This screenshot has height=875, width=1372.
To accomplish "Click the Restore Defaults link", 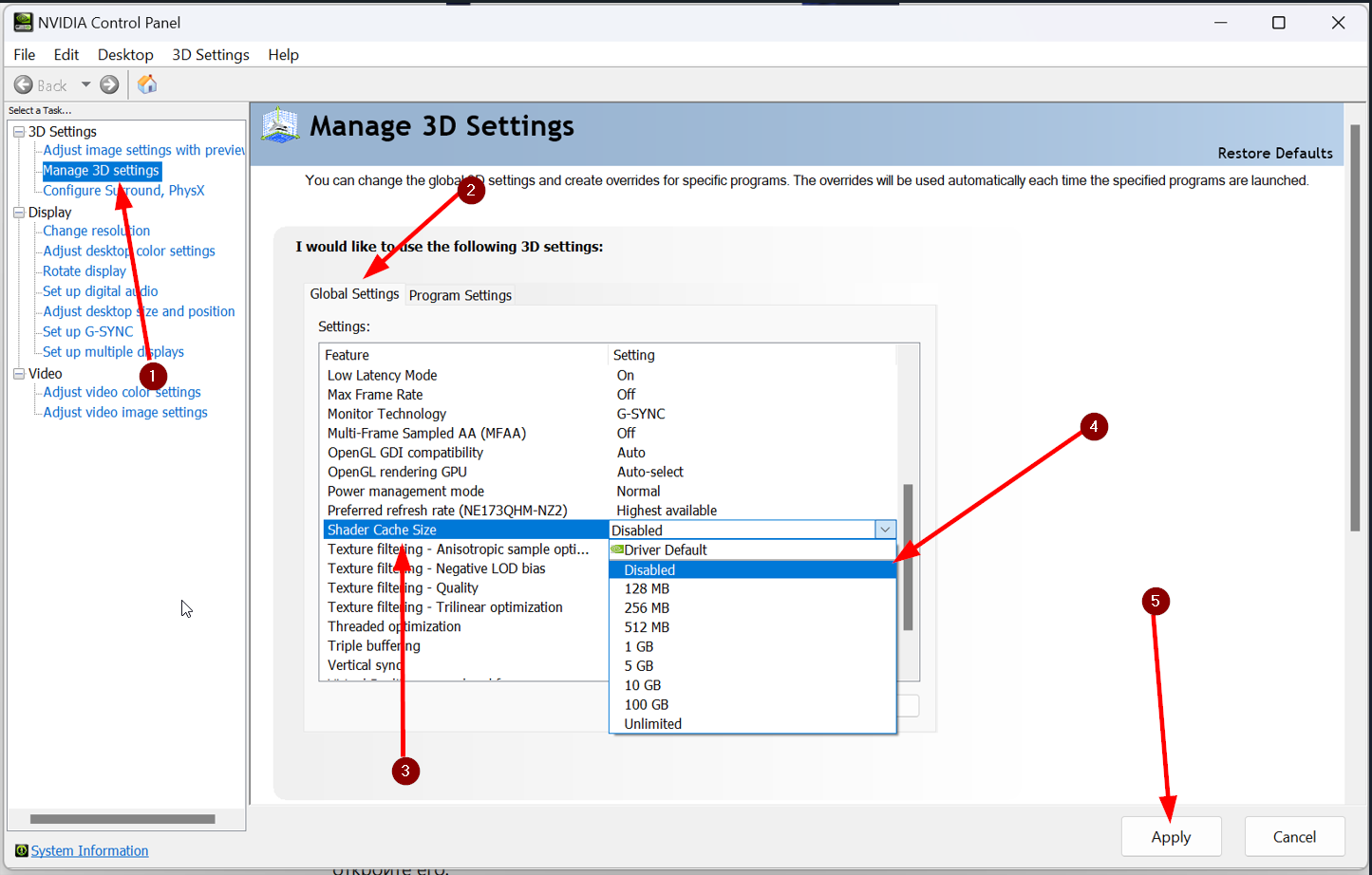I will coord(1275,154).
